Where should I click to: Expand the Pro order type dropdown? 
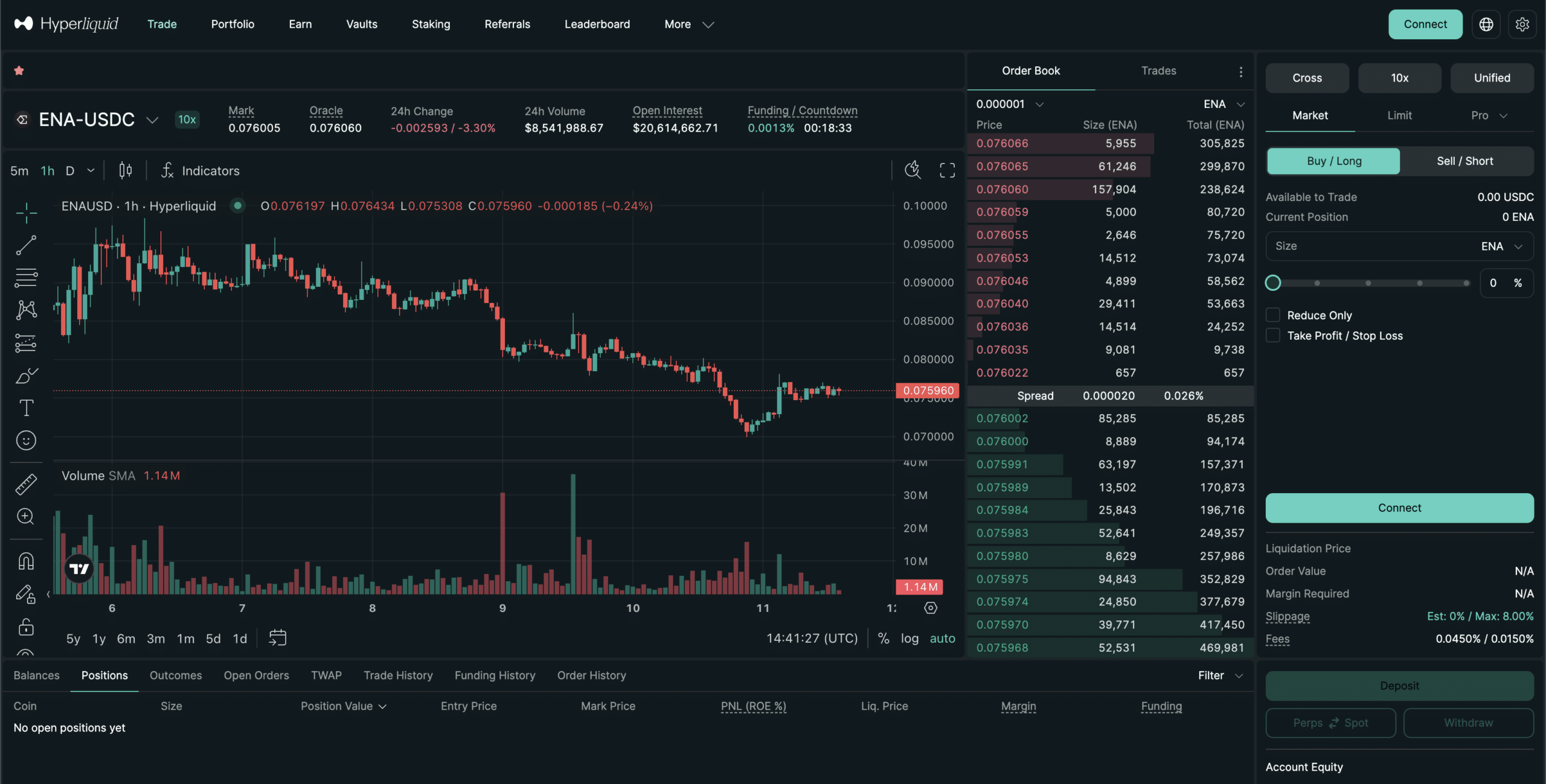[1489, 115]
